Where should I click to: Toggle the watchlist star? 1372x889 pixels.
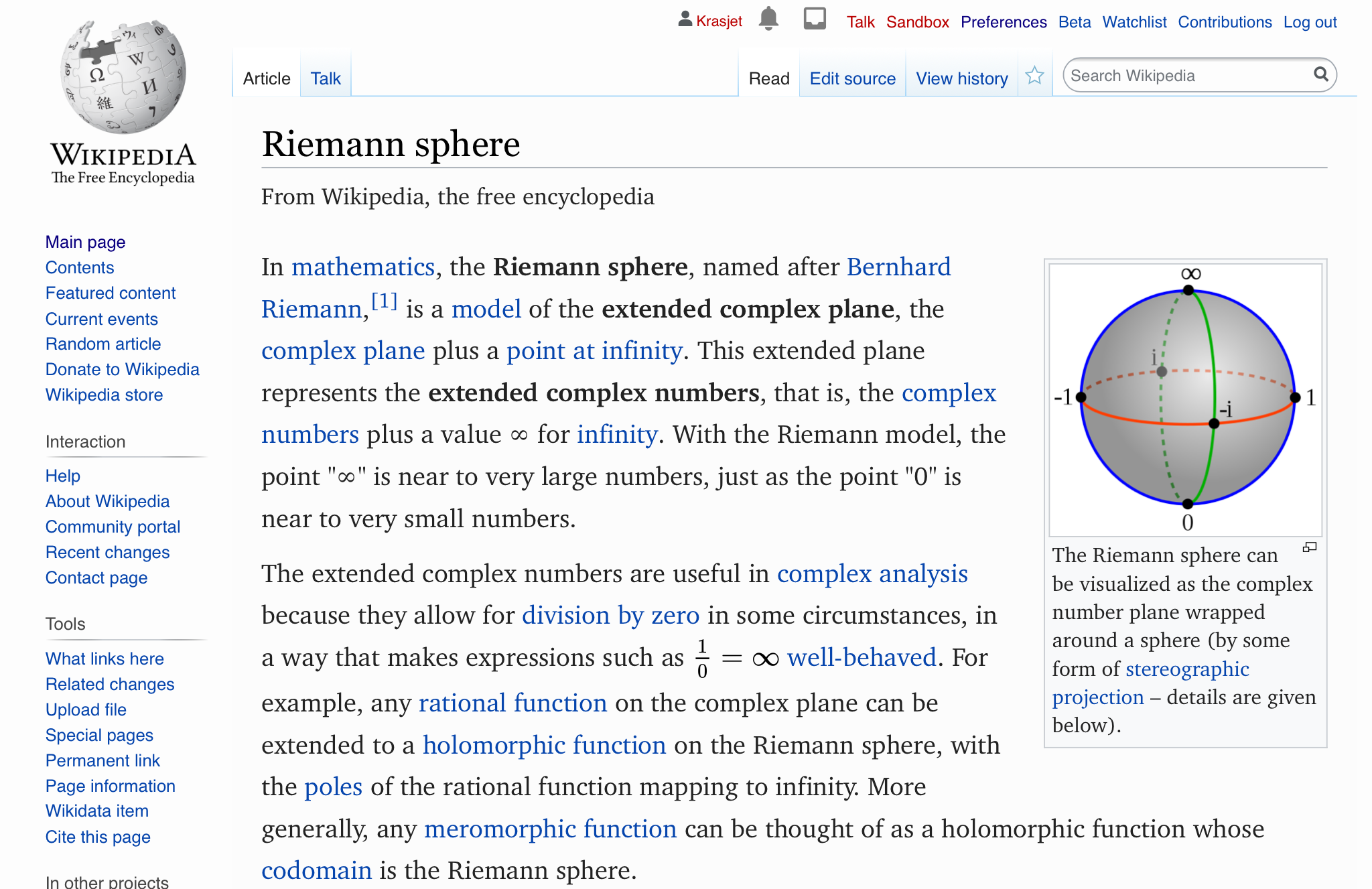click(x=1034, y=76)
